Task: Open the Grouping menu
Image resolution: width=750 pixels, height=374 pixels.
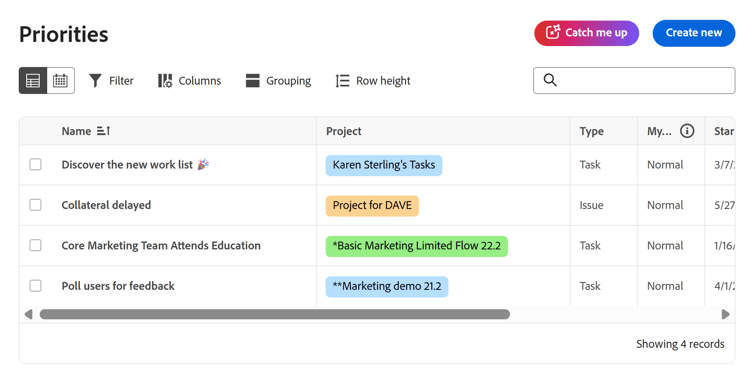Action: 278,81
